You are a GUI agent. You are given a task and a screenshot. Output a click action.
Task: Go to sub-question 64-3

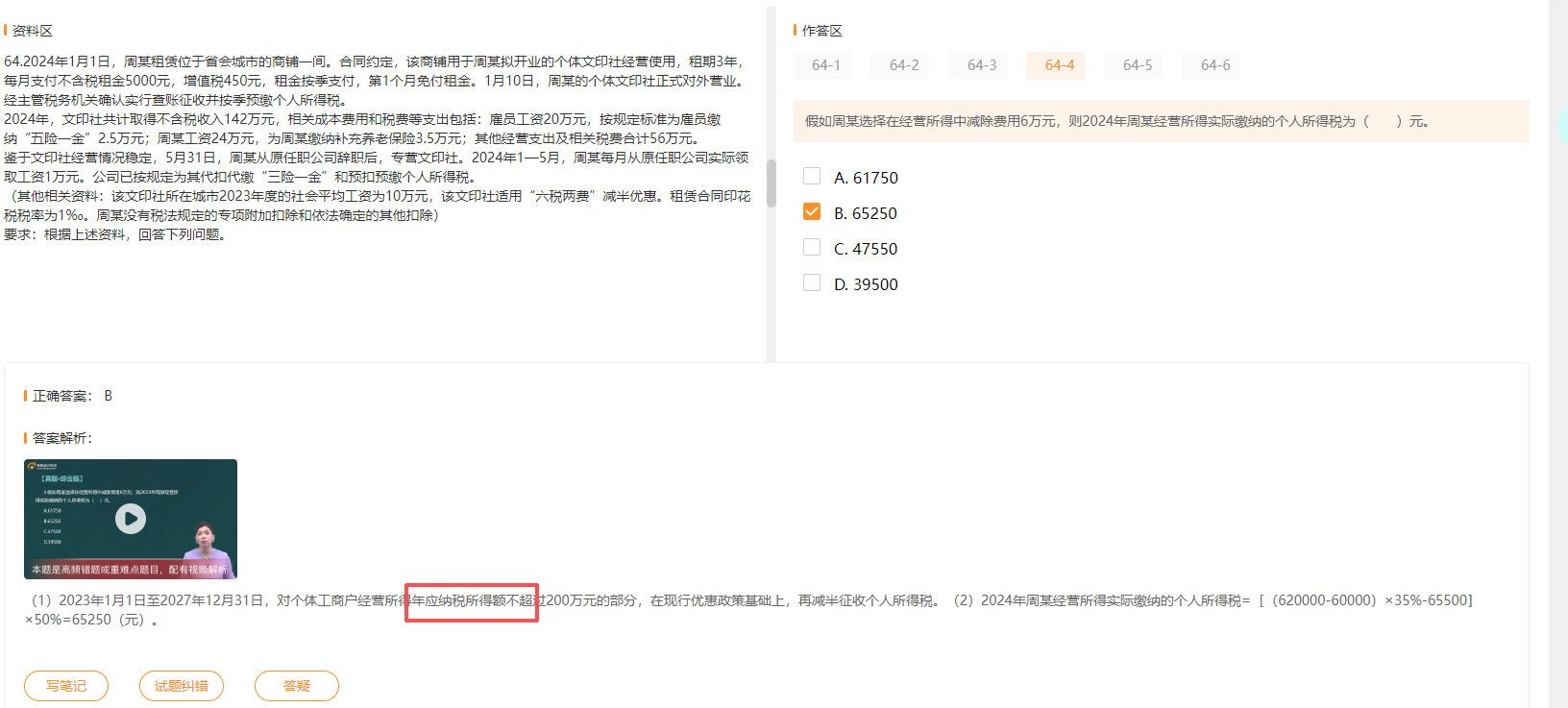click(981, 65)
